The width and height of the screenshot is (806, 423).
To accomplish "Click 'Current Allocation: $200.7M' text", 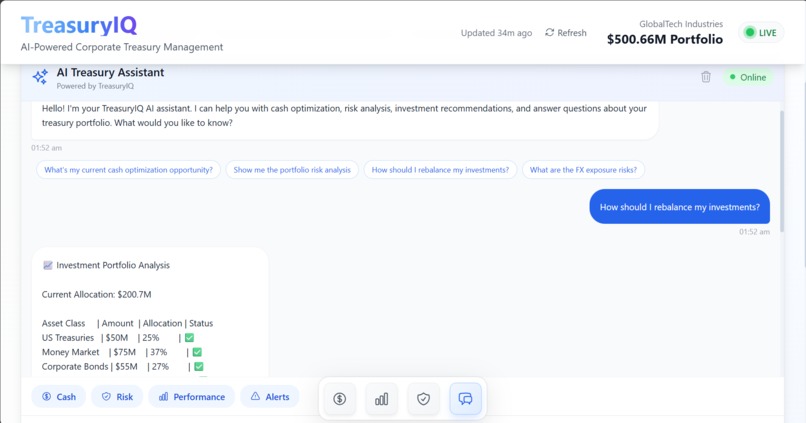I will point(97,295).
